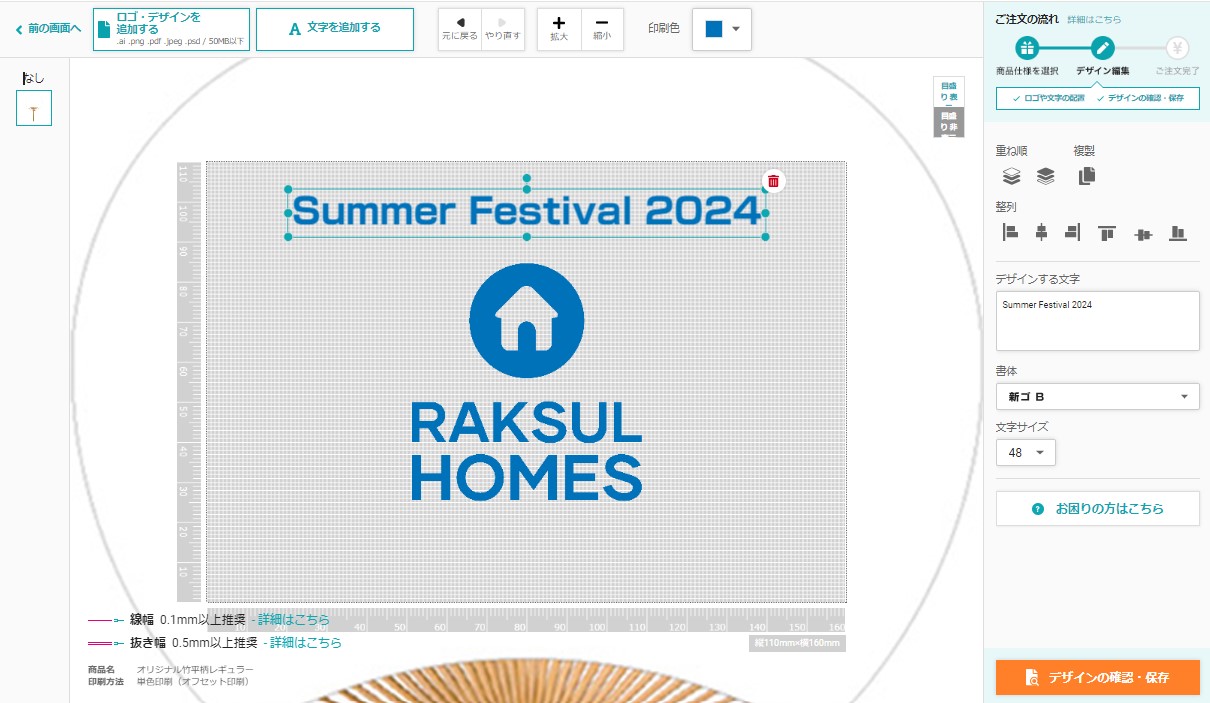This screenshot has height=703, width=1210.
Task: Click お困りの方はこちら help button
Action: pos(1097,508)
